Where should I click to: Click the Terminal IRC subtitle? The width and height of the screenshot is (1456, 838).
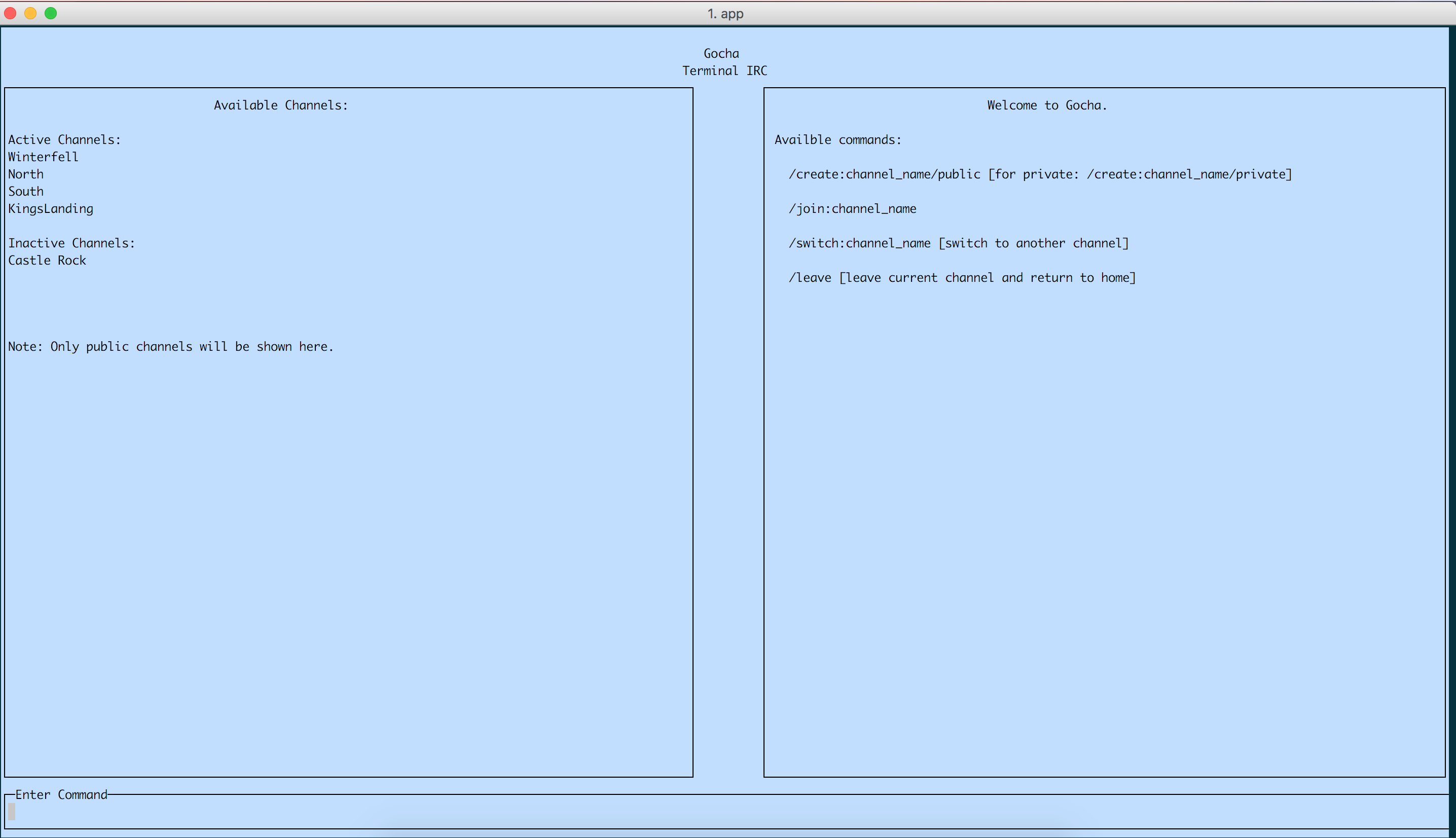[x=724, y=70]
